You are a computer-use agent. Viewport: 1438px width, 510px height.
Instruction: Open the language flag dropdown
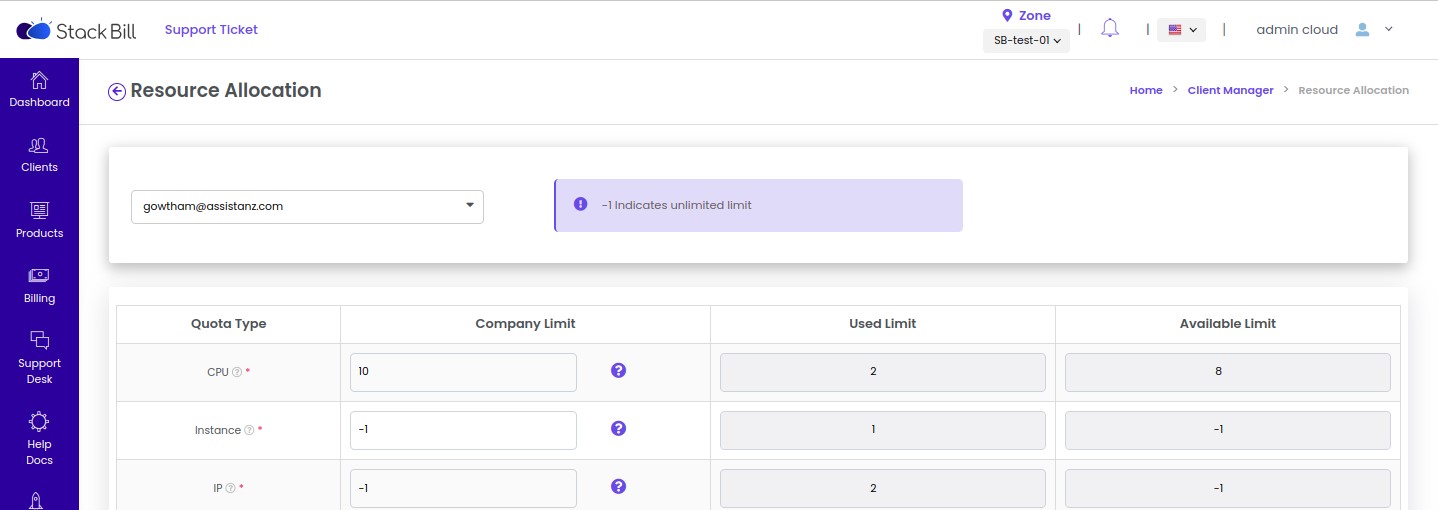tap(1181, 30)
